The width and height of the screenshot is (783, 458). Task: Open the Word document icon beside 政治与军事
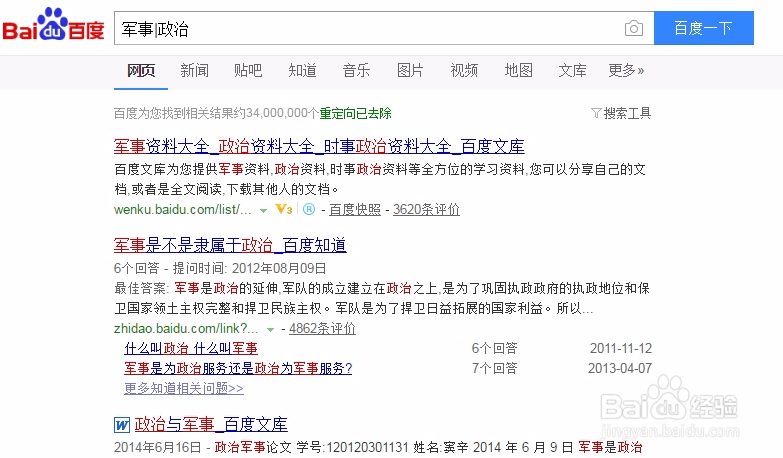tap(122, 425)
